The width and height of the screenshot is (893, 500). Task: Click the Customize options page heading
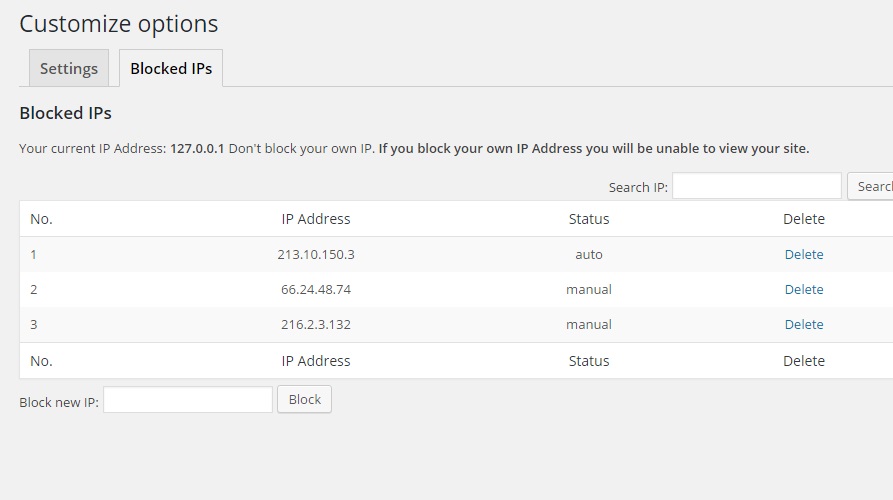[x=118, y=24]
